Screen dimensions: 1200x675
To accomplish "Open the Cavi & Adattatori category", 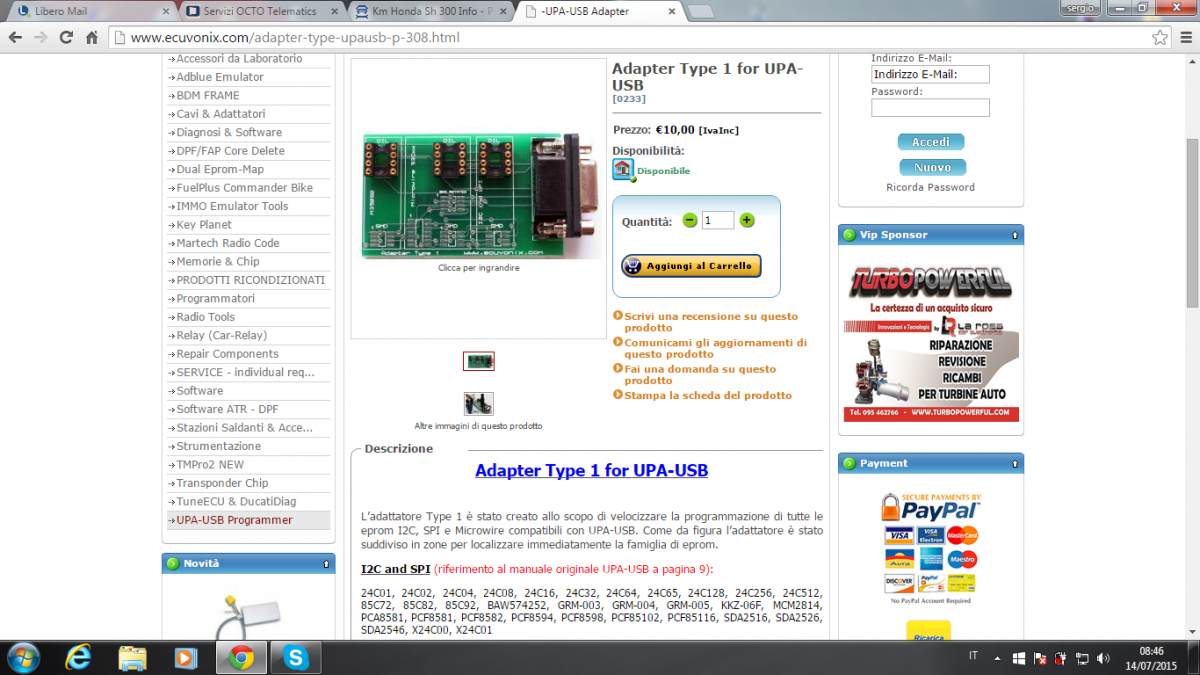I will 221,114.
